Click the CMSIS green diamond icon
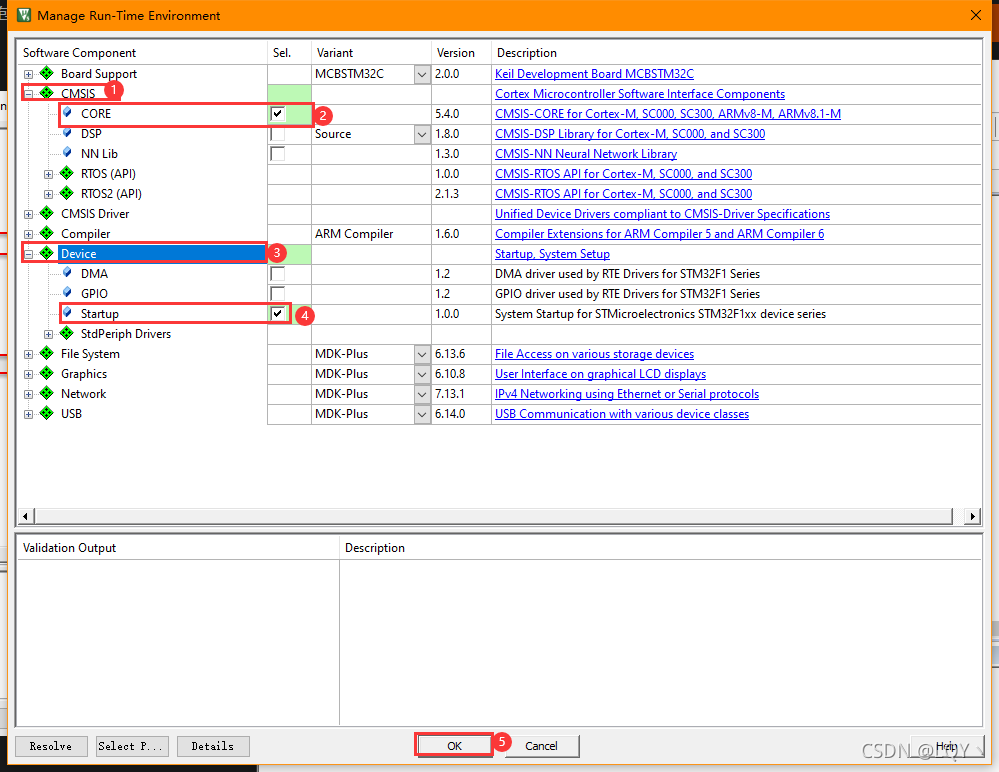This screenshot has height=772, width=999. pos(47,93)
